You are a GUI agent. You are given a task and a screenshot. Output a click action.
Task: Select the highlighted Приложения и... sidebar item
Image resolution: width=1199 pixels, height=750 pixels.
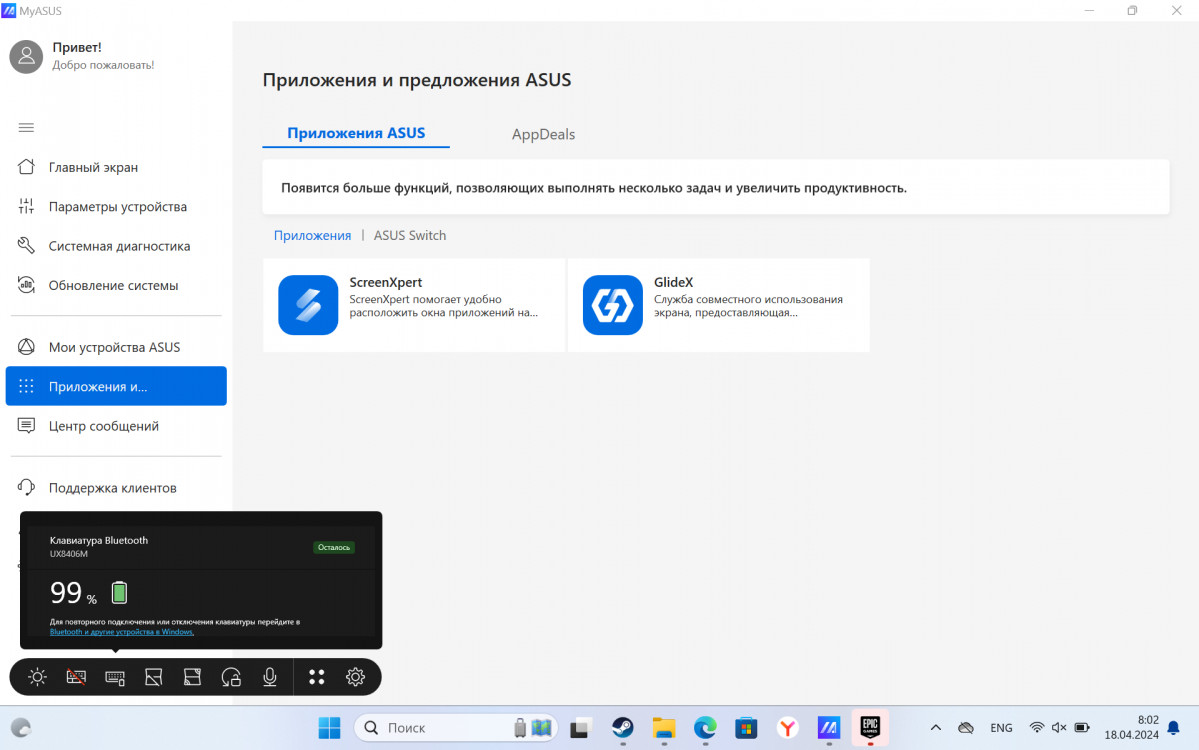116,386
